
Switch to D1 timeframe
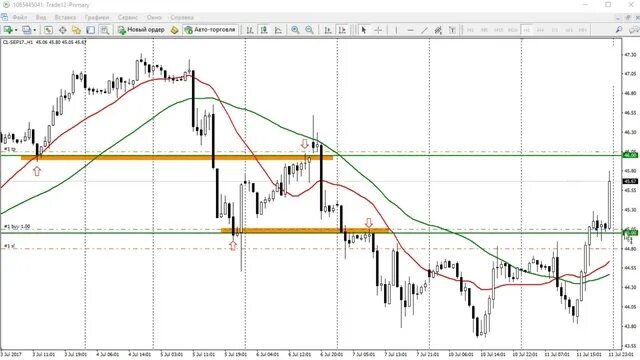tap(555, 30)
